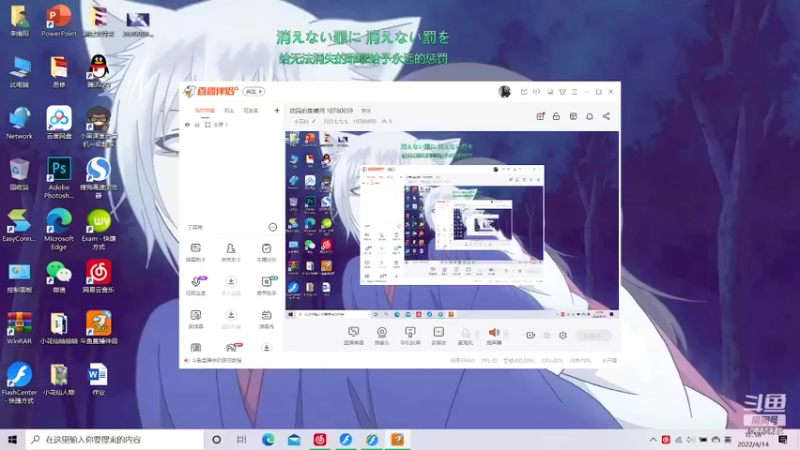Open first tool in third toolbox row
The image size is (800, 450).
click(195, 319)
